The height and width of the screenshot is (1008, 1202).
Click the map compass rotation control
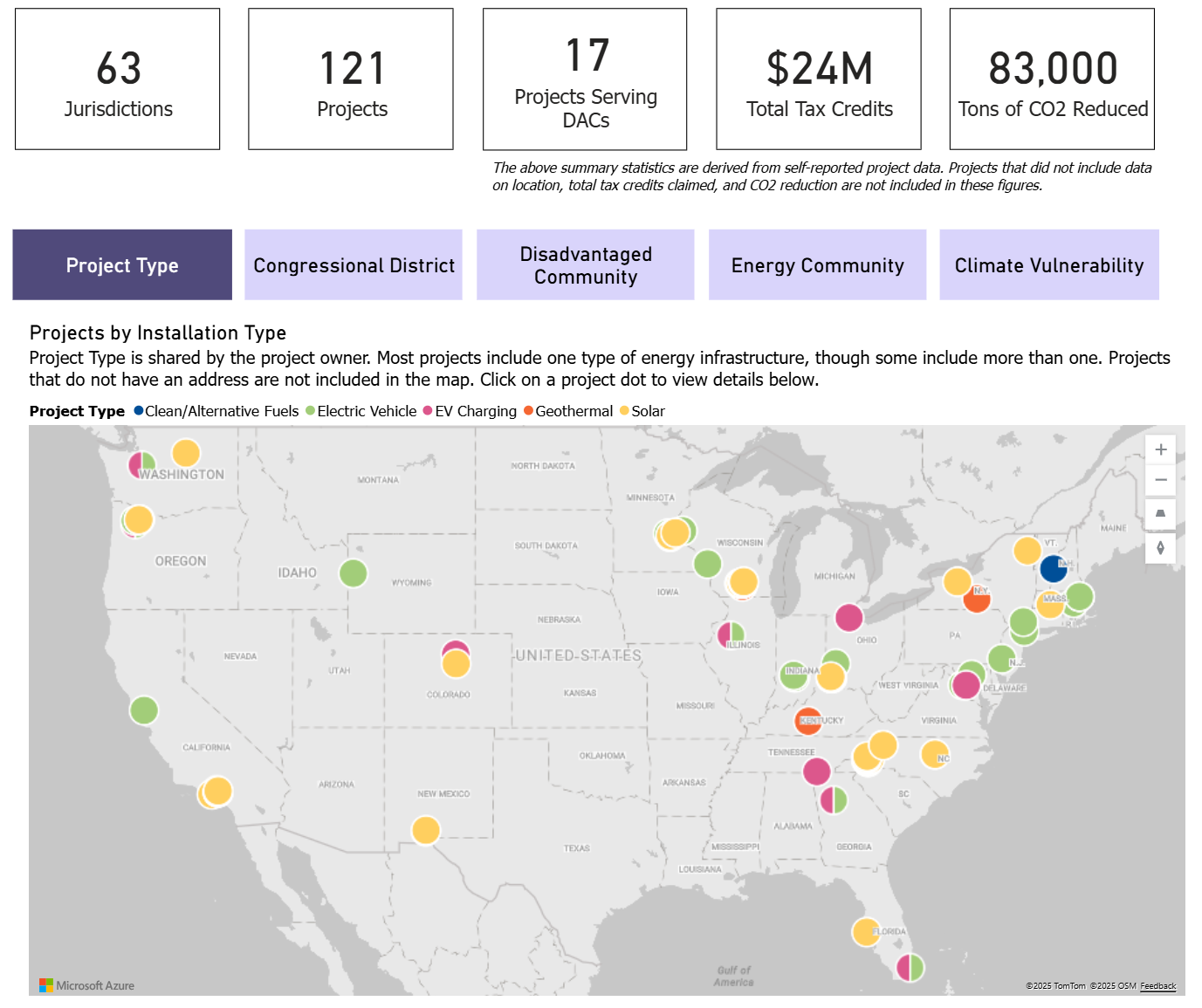tap(1160, 548)
